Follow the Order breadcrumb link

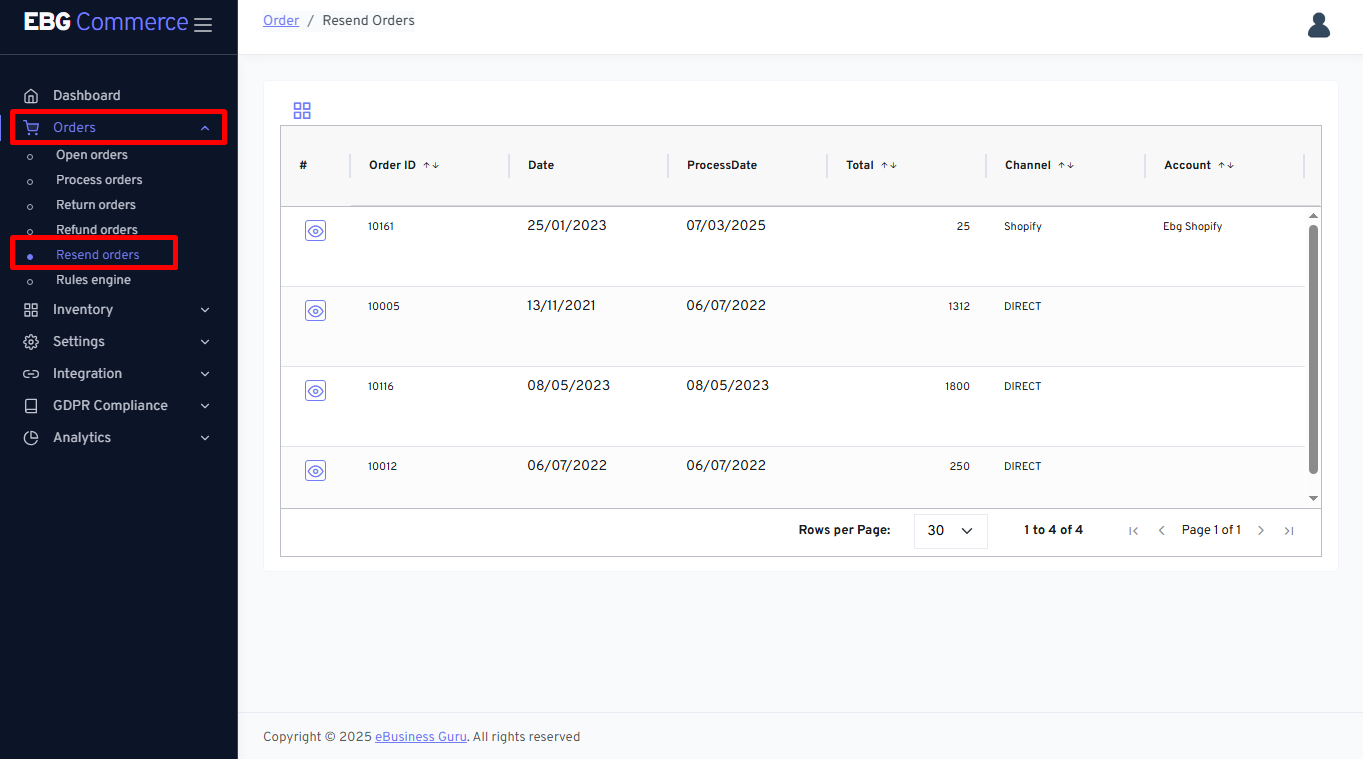click(280, 20)
